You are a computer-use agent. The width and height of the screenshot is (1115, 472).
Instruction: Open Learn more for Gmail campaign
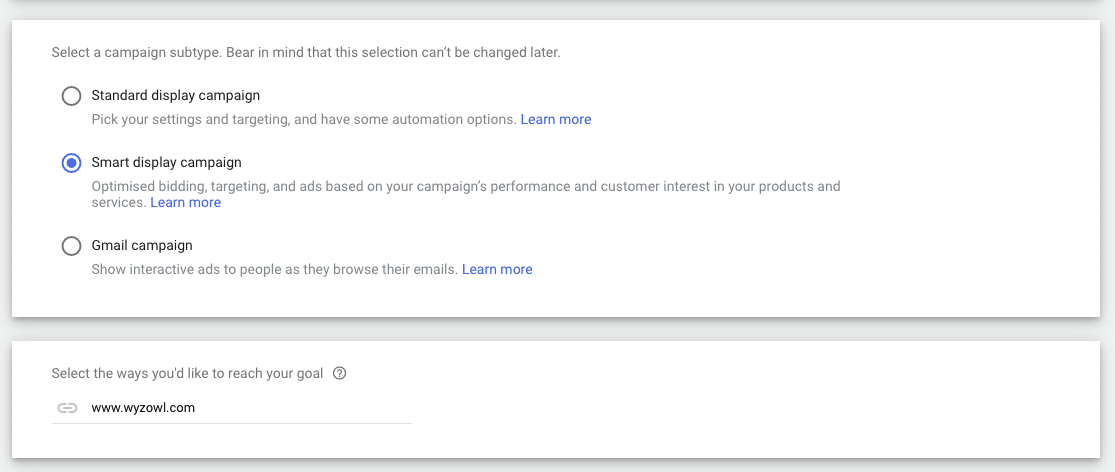point(497,269)
